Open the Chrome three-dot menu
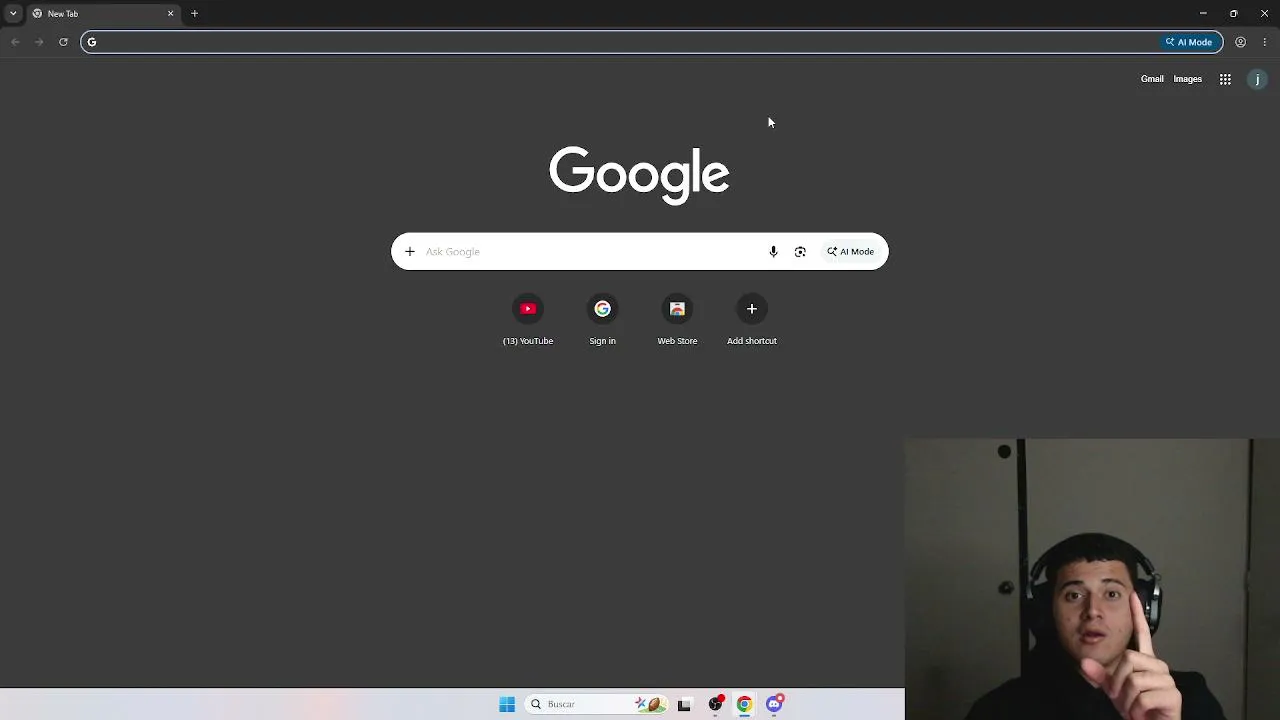Image resolution: width=1280 pixels, height=720 pixels. [1265, 42]
